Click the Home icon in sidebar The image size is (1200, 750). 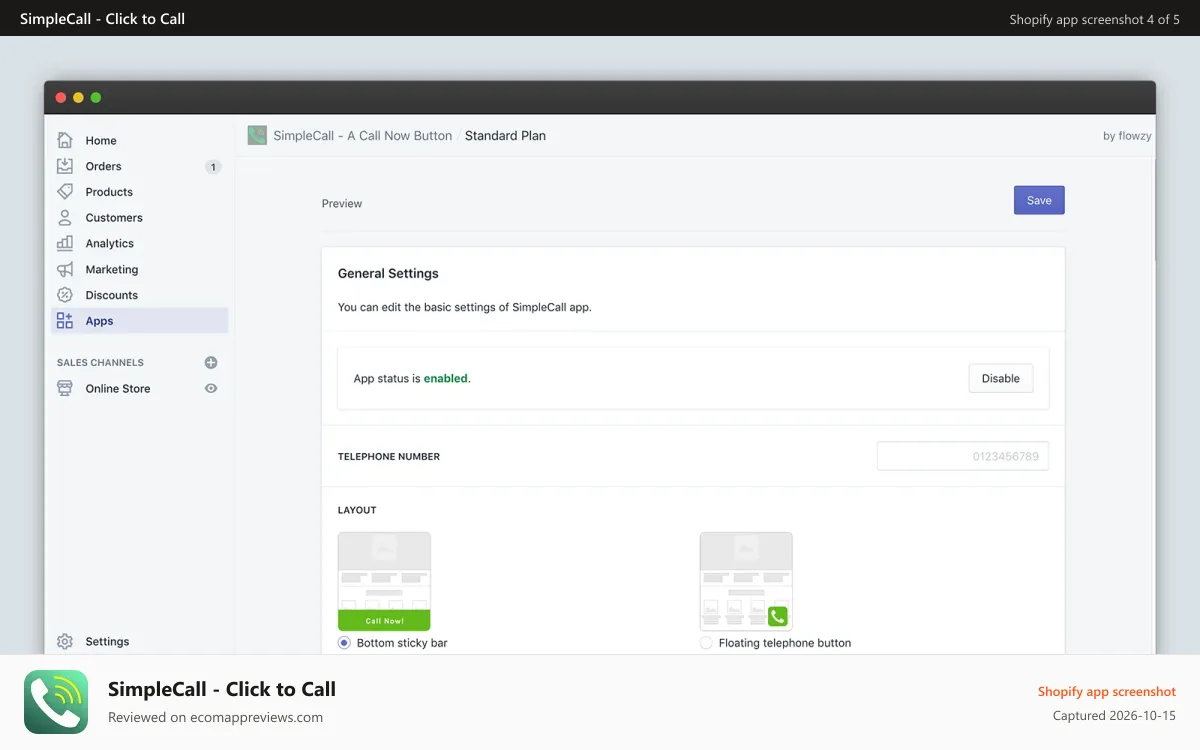pyautogui.click(x=65, y=140)
